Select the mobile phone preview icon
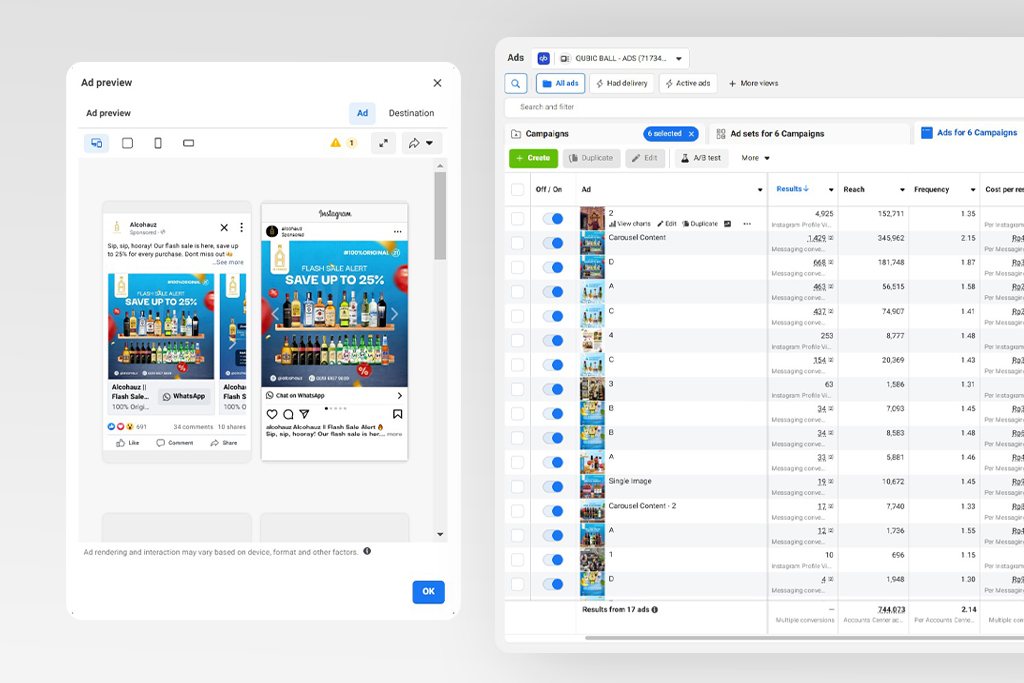Image resolution: width=1024 pixels, height=683 pixels. coord(158,143)
